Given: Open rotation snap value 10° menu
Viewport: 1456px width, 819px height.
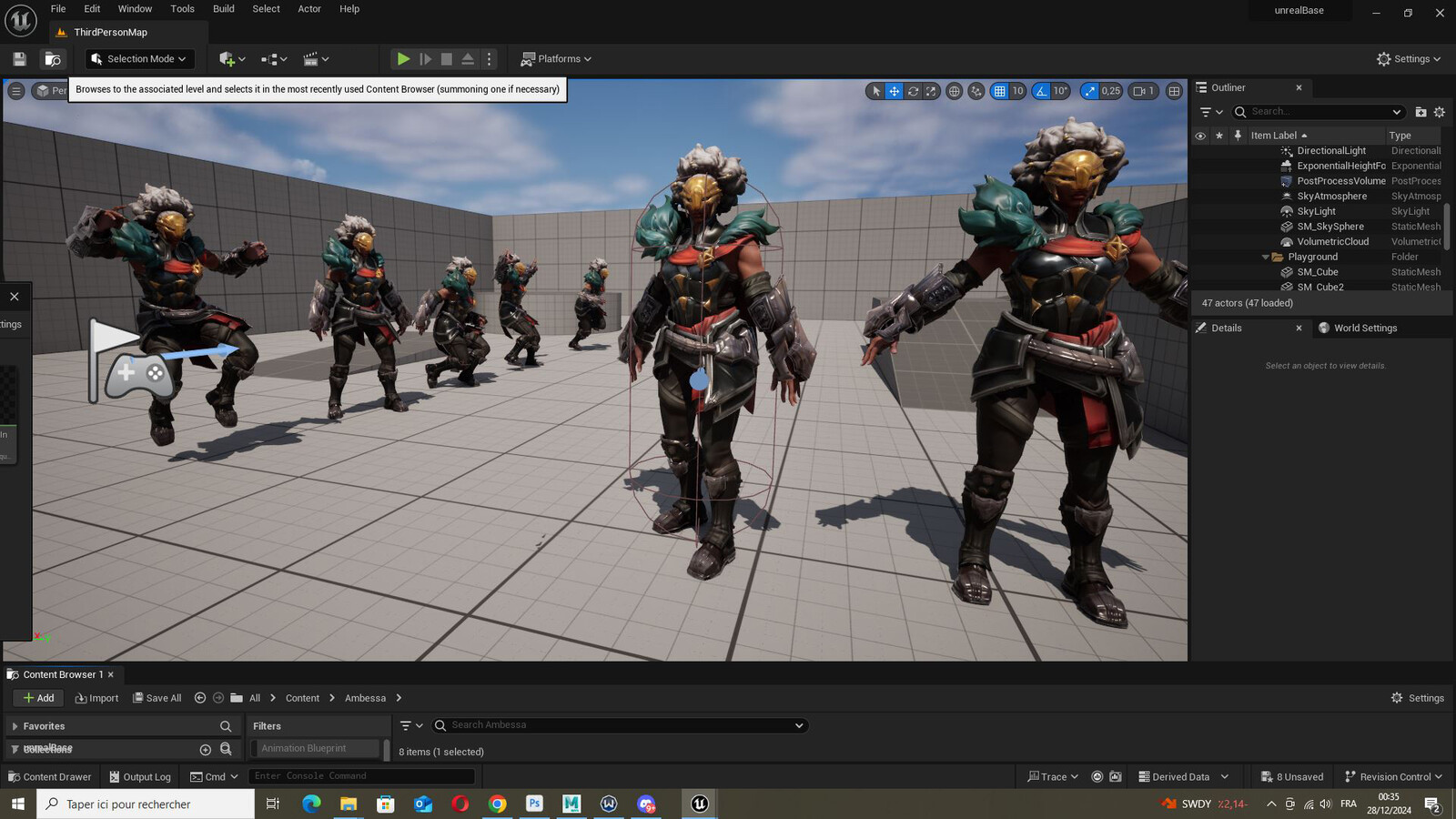Looking at the screenshot, I should (1060, 91).
